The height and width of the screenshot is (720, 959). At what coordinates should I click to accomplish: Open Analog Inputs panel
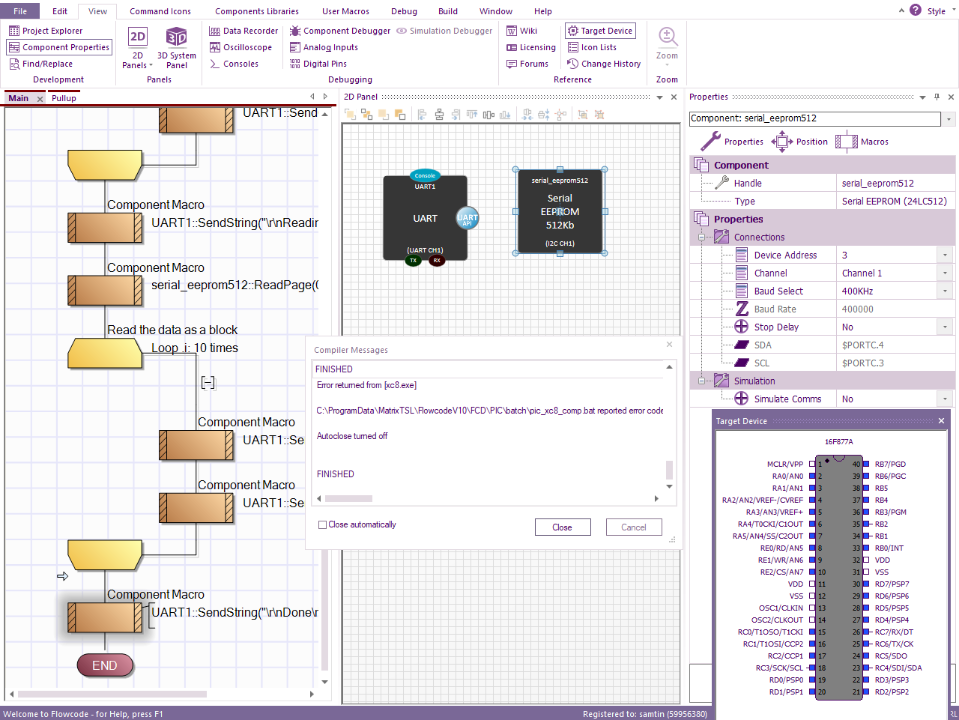(x=324, y=47)
